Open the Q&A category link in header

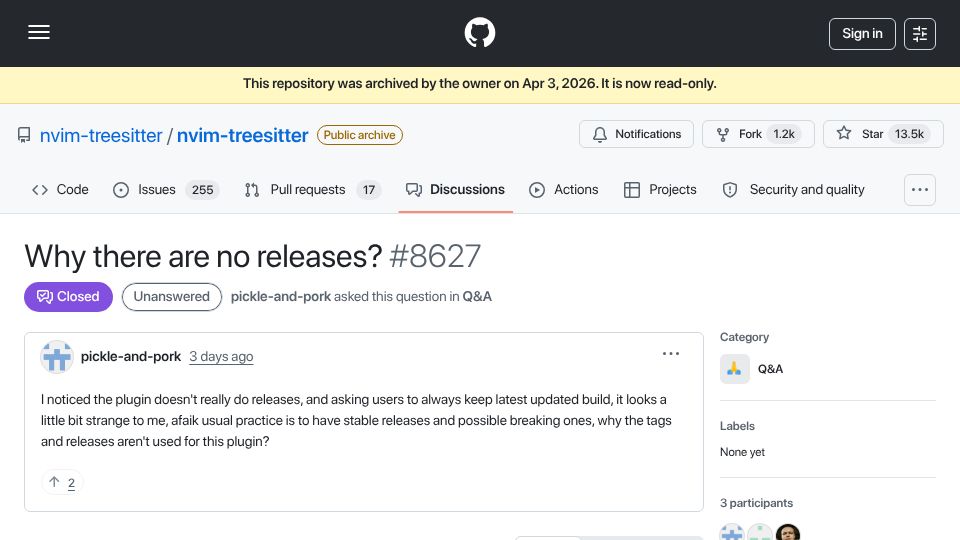tap(477, 297)
